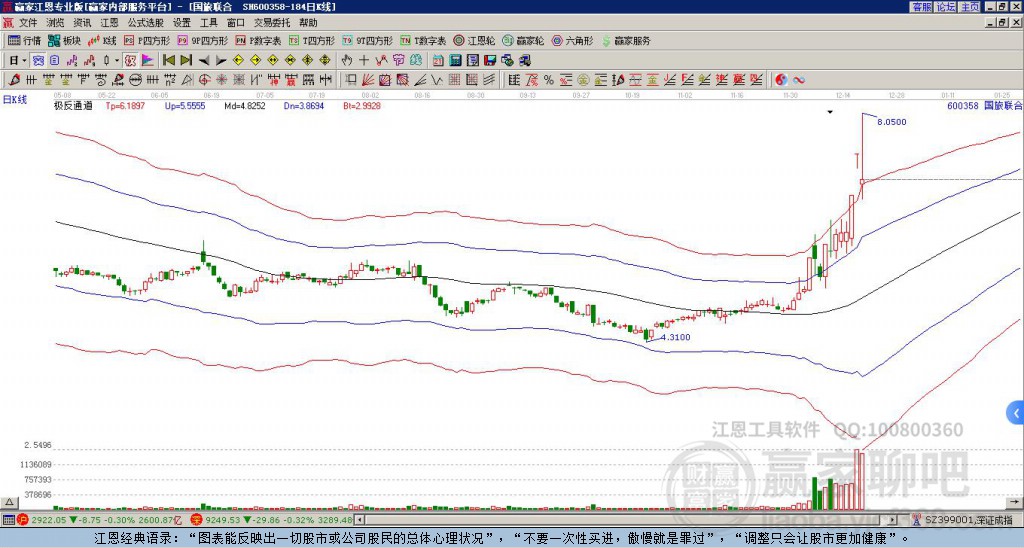
Task: Open the 帮助 menu
Action: [x=308, y=23]
